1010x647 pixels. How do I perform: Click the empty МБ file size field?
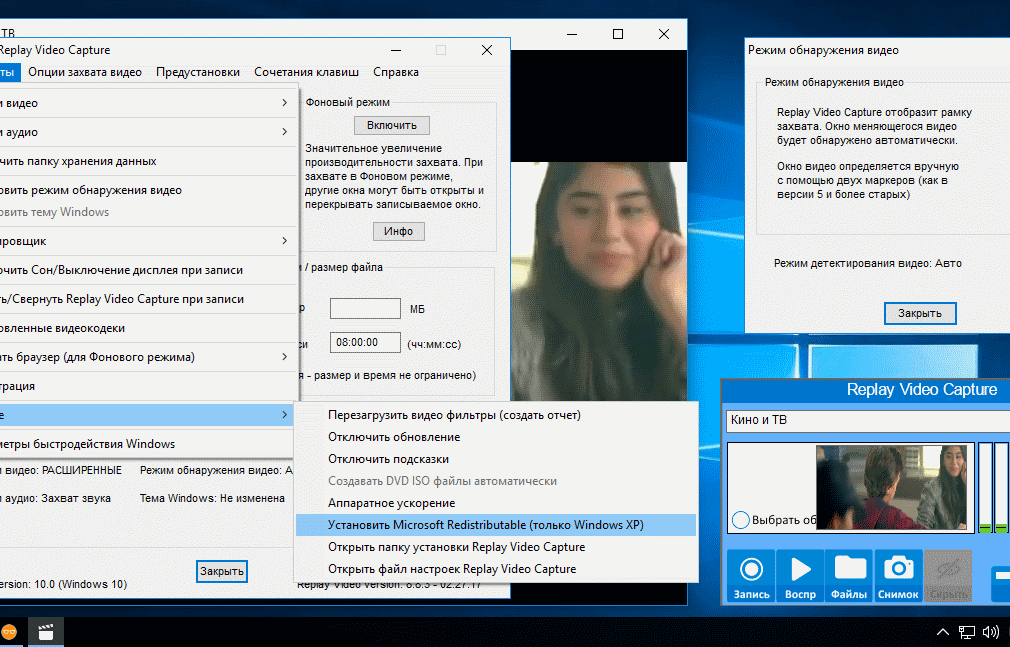[x=365, y=309]
